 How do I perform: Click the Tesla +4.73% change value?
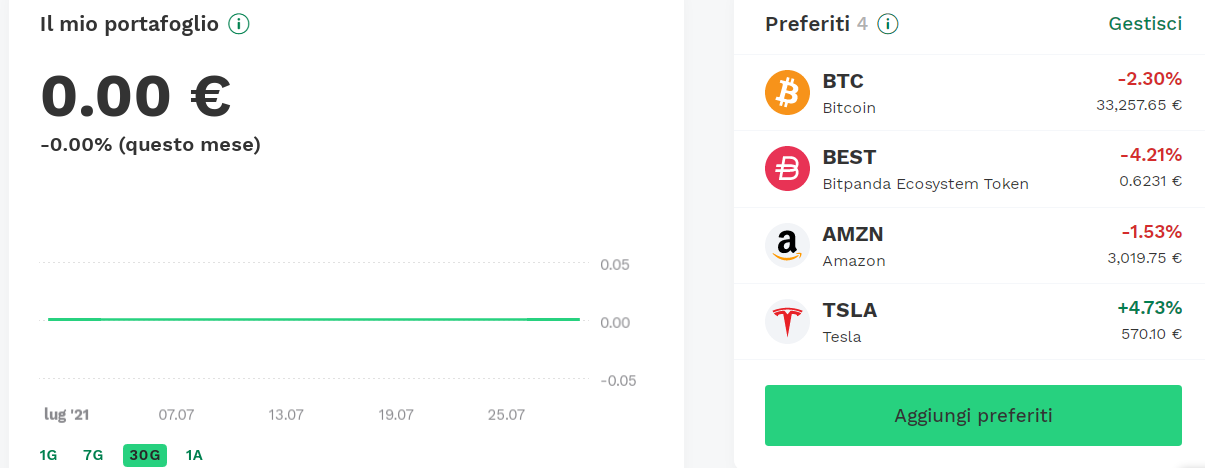[x=1149, y=308]
